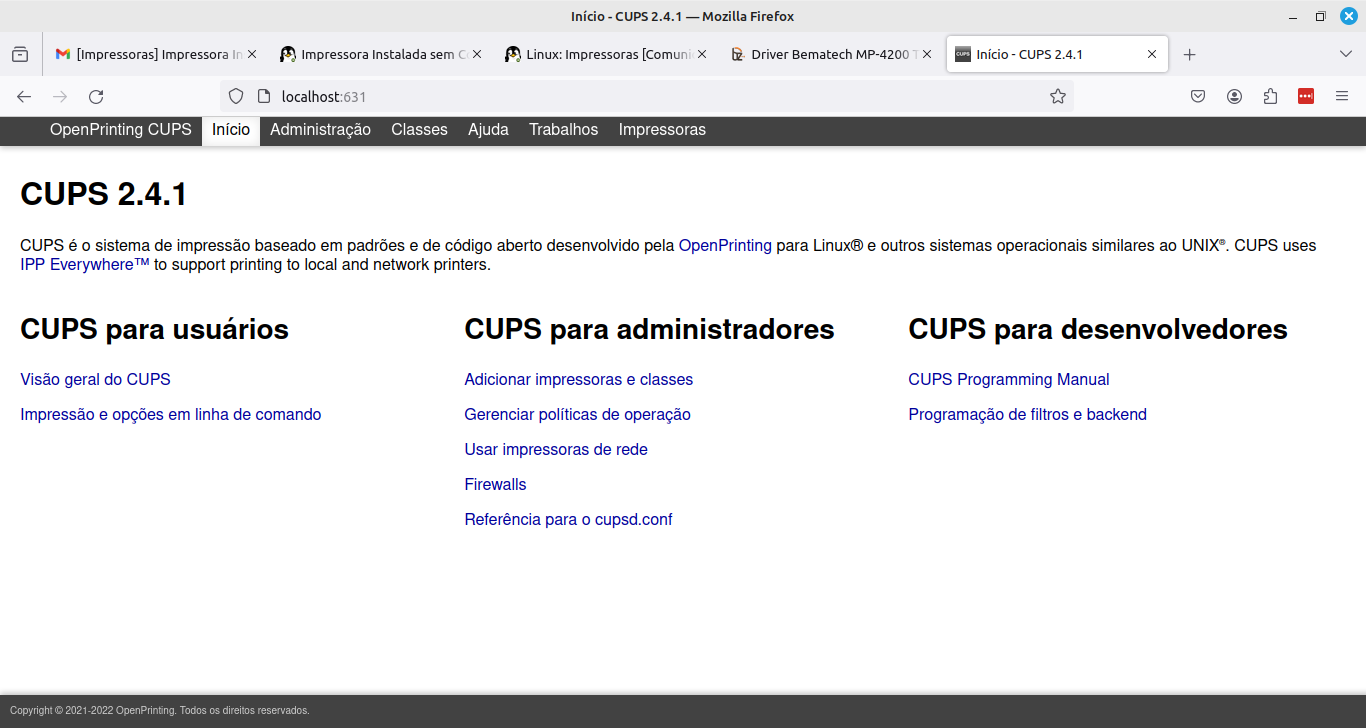
Task: Open the Classes page
Action: pyautogui.click(x=419, y=130)
